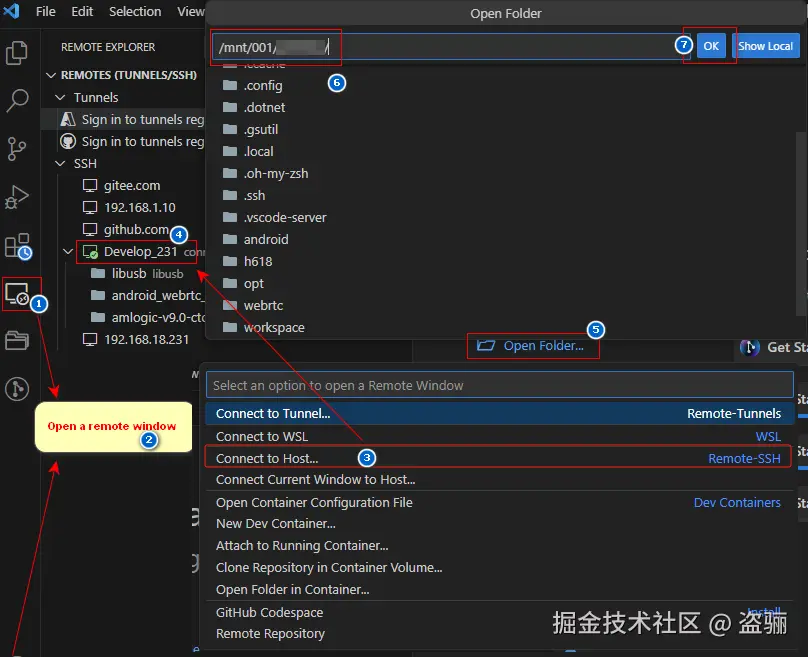This screenshot has height=657, width=808.
Task: Collapse the SSH group
Action: click(60, 163)
